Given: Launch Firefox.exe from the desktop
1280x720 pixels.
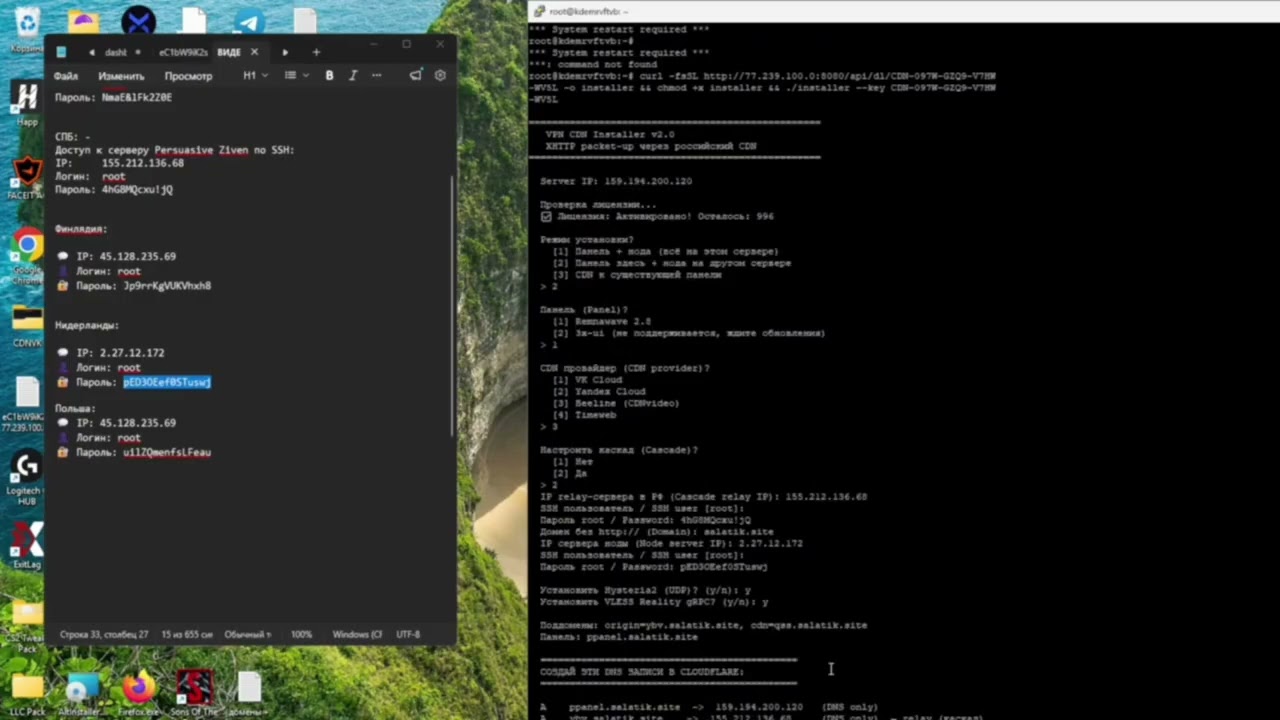Looking at the screenshot, I should click(x=139, y=692).
